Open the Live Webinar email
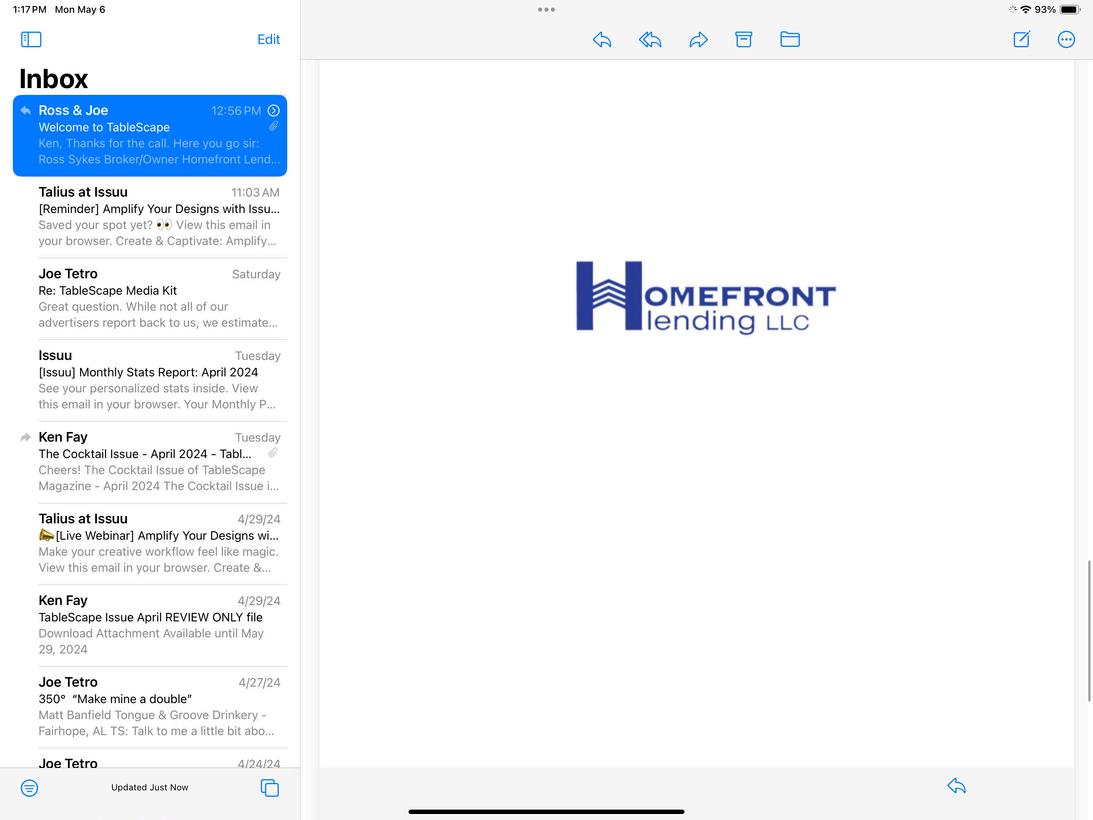 point(150,543)
